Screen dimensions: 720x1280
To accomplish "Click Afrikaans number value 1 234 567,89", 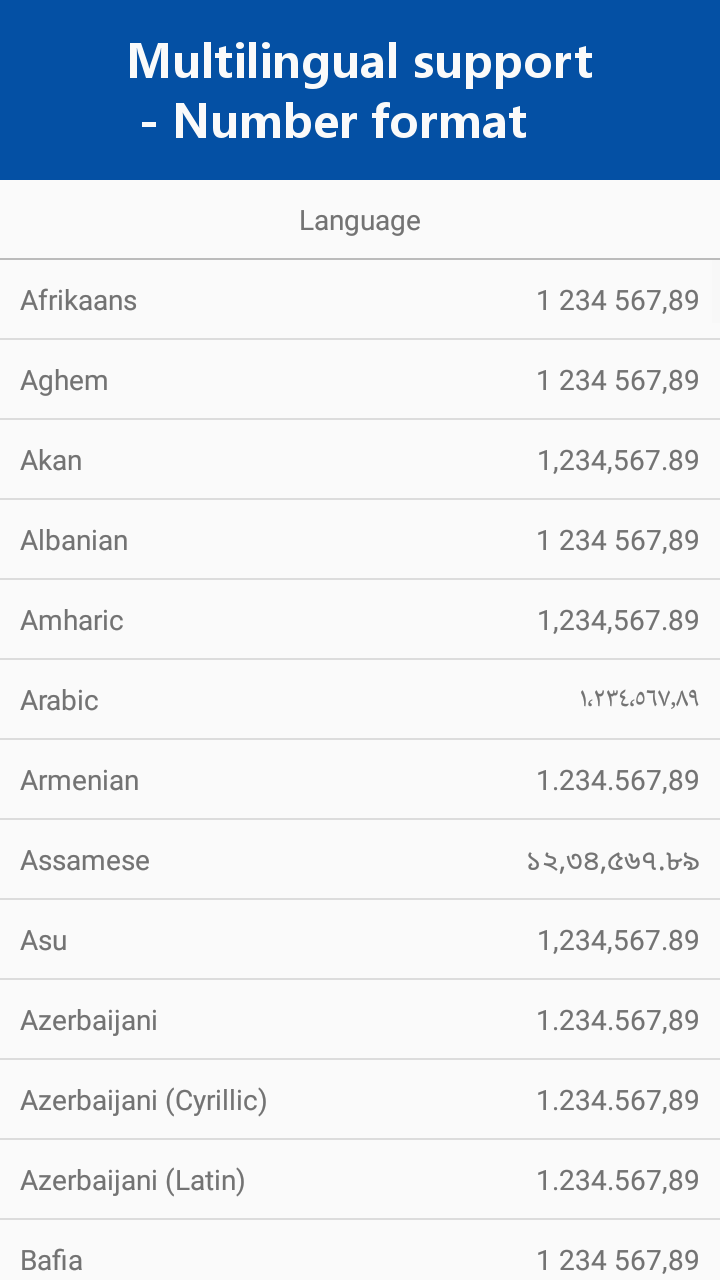I will coord(618,300).
